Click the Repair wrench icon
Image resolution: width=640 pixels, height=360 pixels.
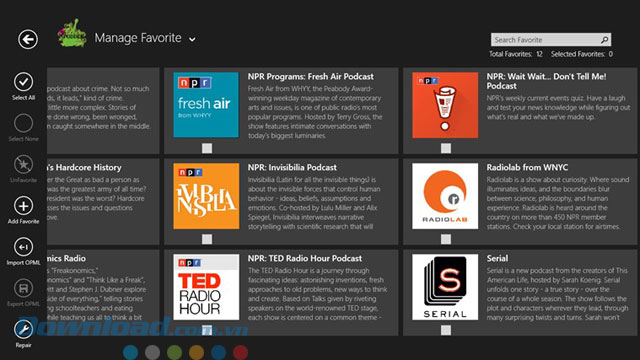(23, 329)
